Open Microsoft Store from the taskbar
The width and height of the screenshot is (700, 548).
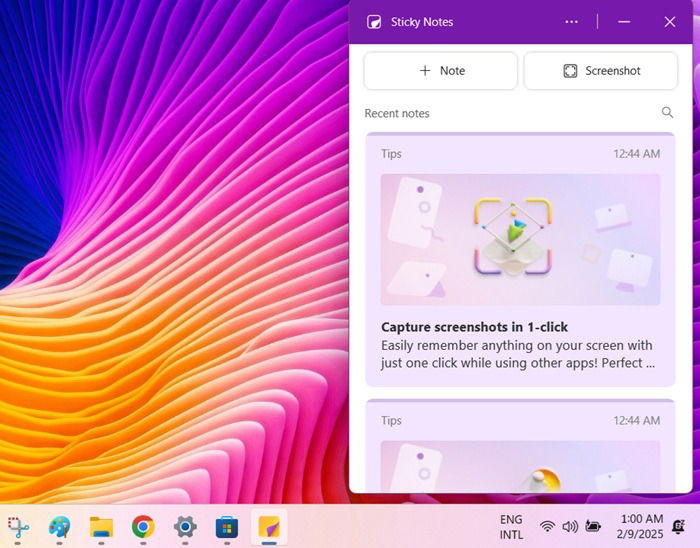pos(227,528)
